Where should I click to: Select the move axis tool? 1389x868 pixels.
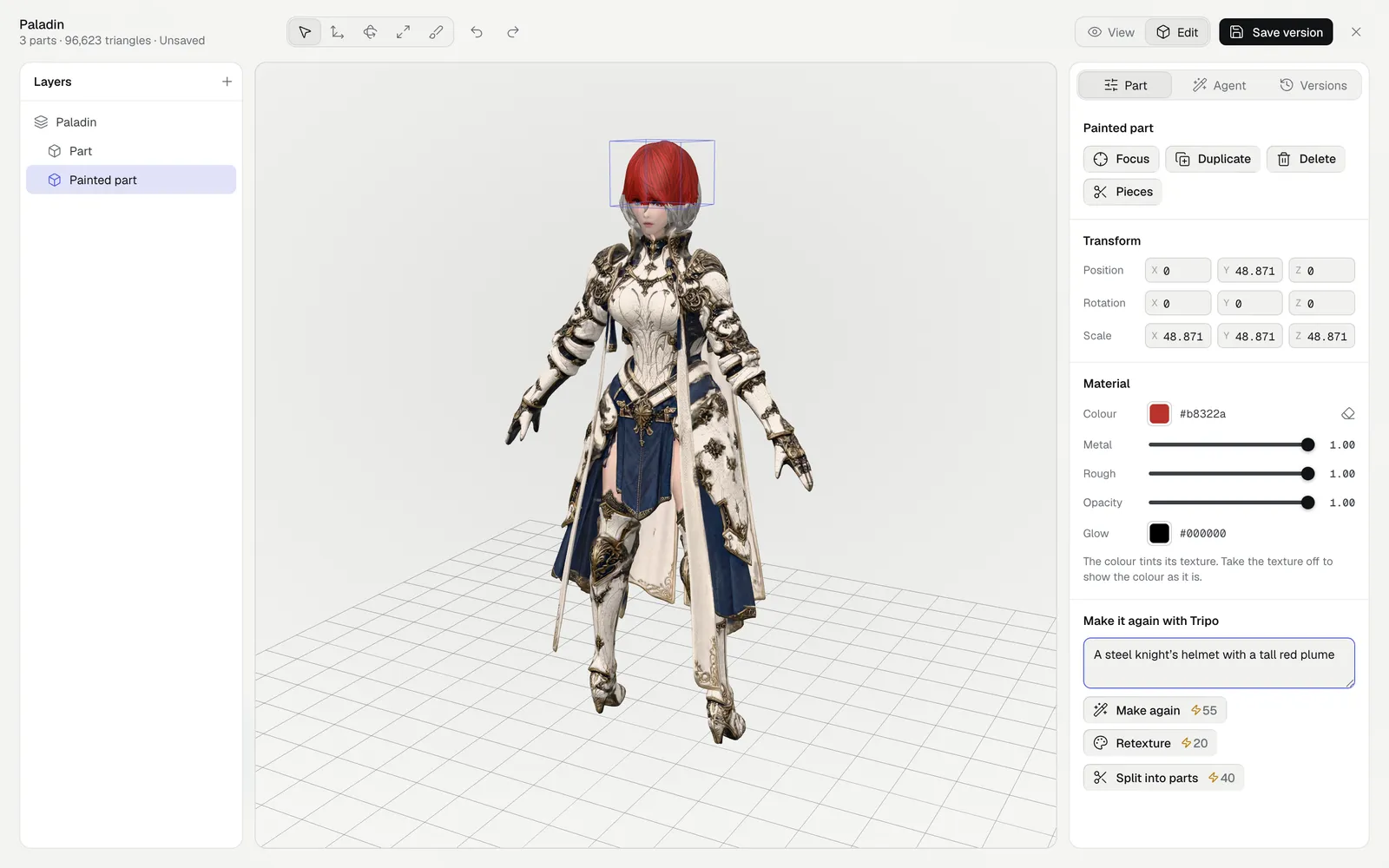click(x=338, y=32)
